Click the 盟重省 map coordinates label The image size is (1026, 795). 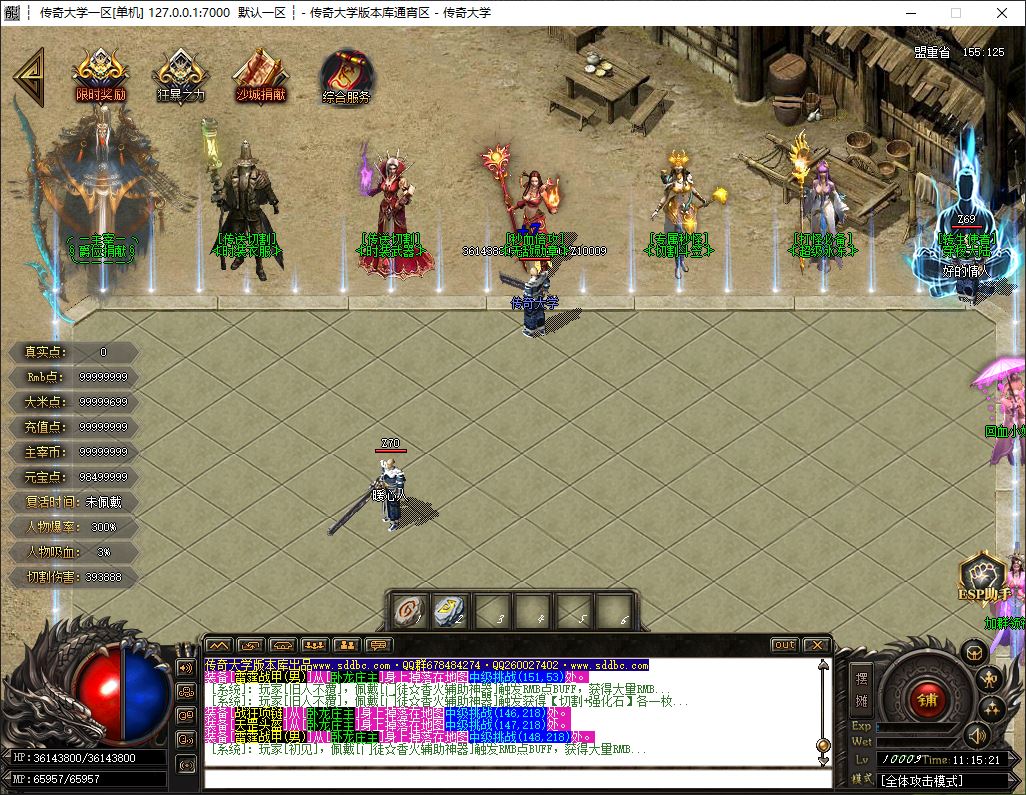[x=959, y=52]
